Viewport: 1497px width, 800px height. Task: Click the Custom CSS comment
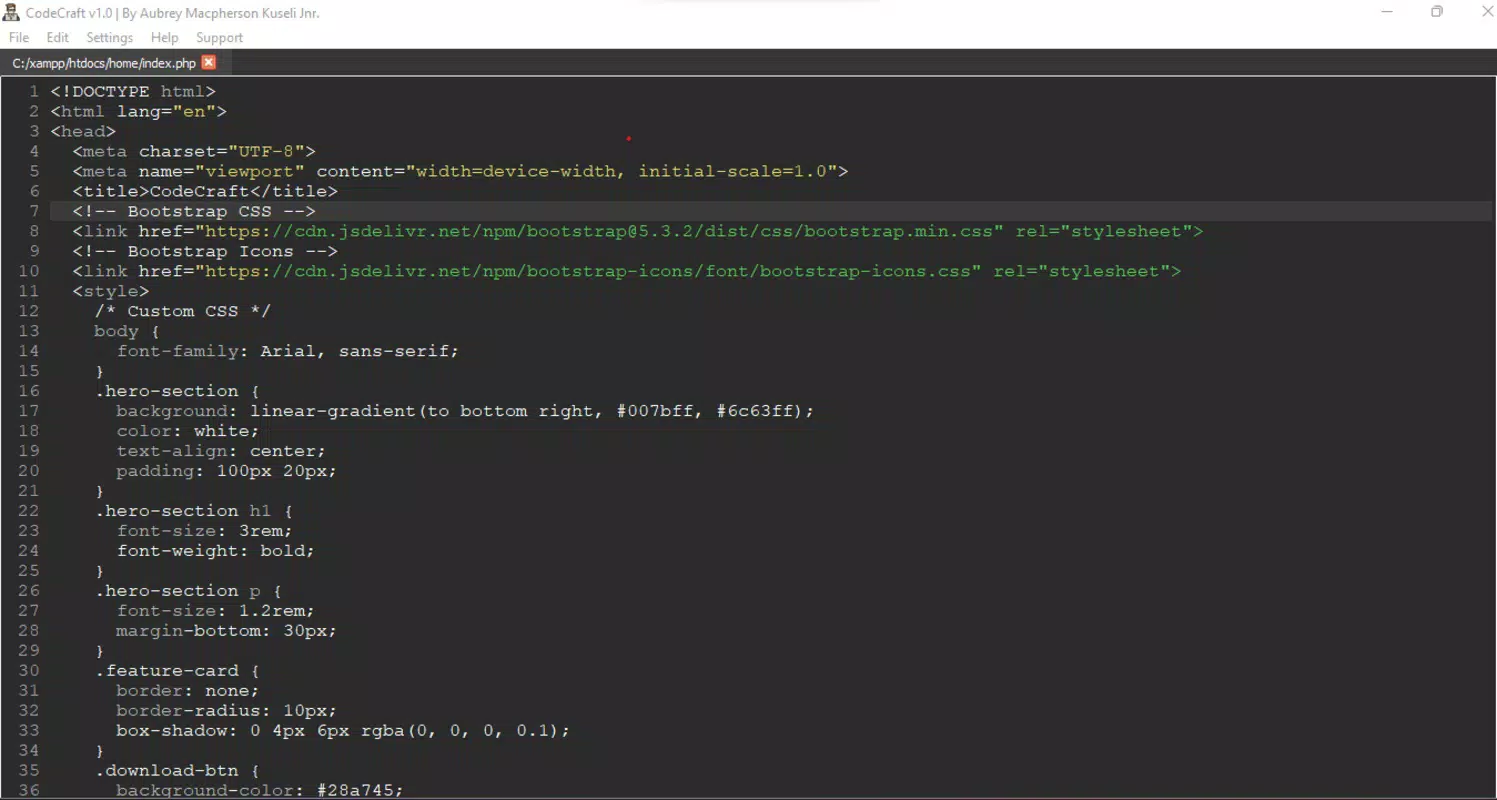[x=183, y=311]
